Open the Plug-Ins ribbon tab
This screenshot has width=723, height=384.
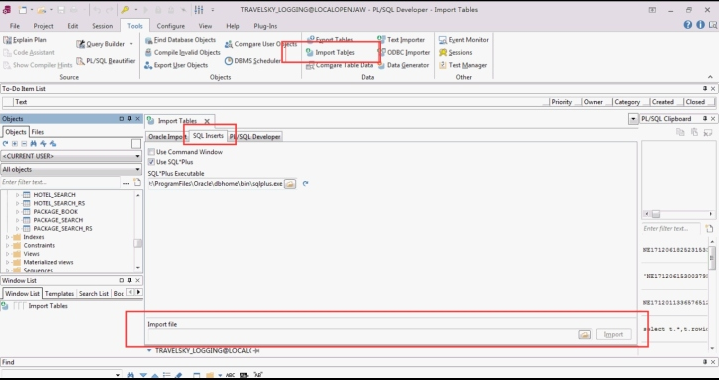click(x=265, y=26)
